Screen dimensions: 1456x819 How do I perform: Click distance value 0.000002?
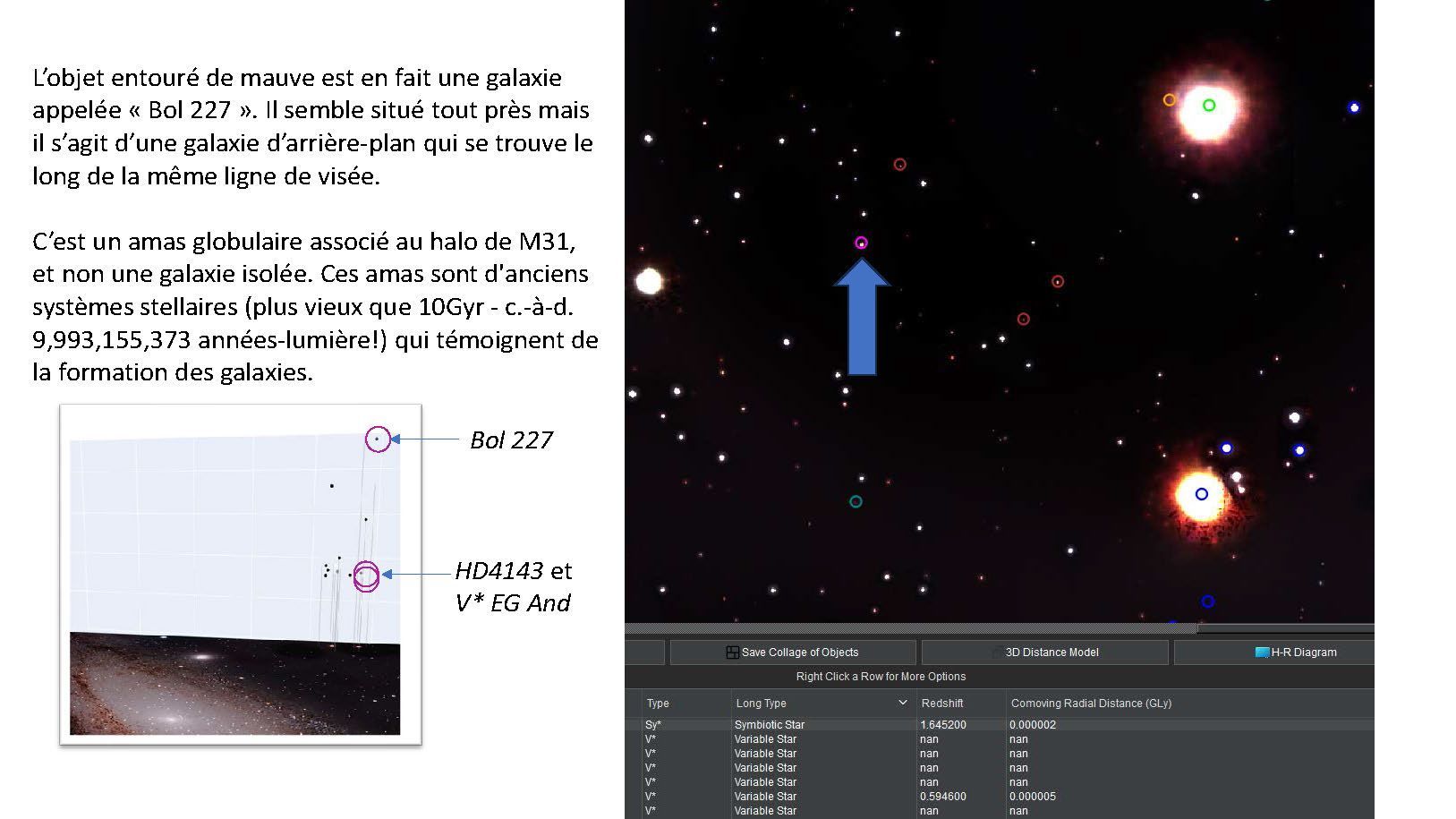[x=1033, y=725]
